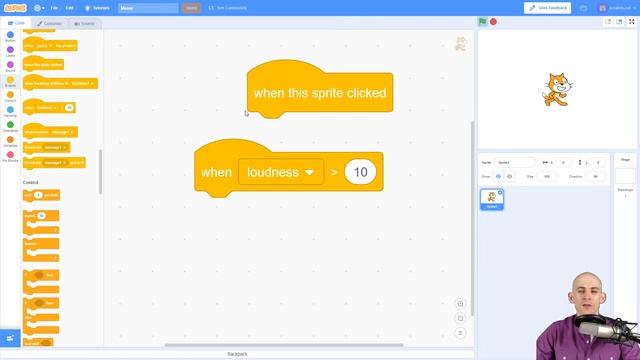
Task: Open backdrop dropdown in palette block
Action: 82,83
